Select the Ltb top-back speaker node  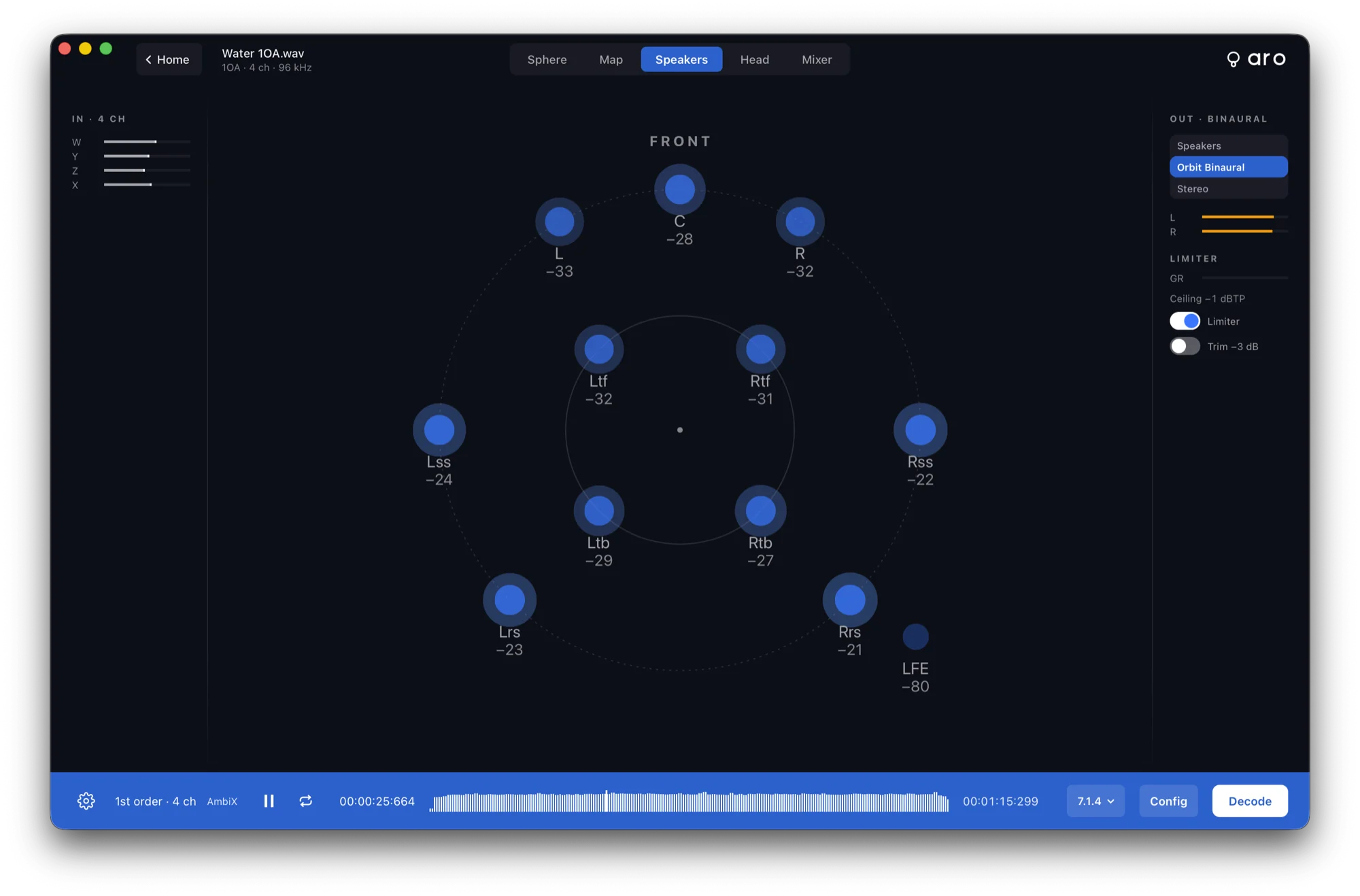598,511
